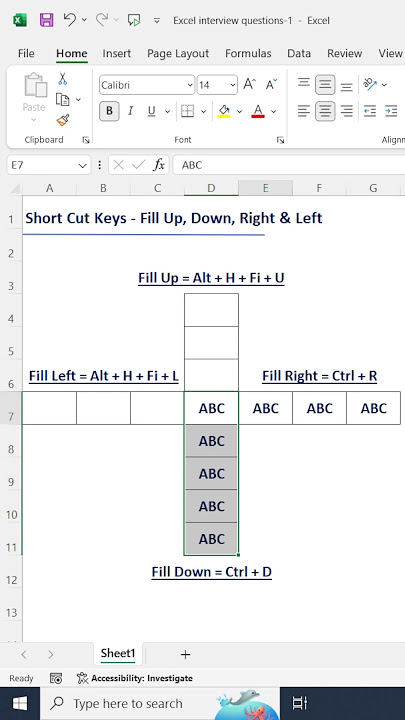Click the Decrease Indent icon
Viewport: 405px width, 720px height.
370,111
